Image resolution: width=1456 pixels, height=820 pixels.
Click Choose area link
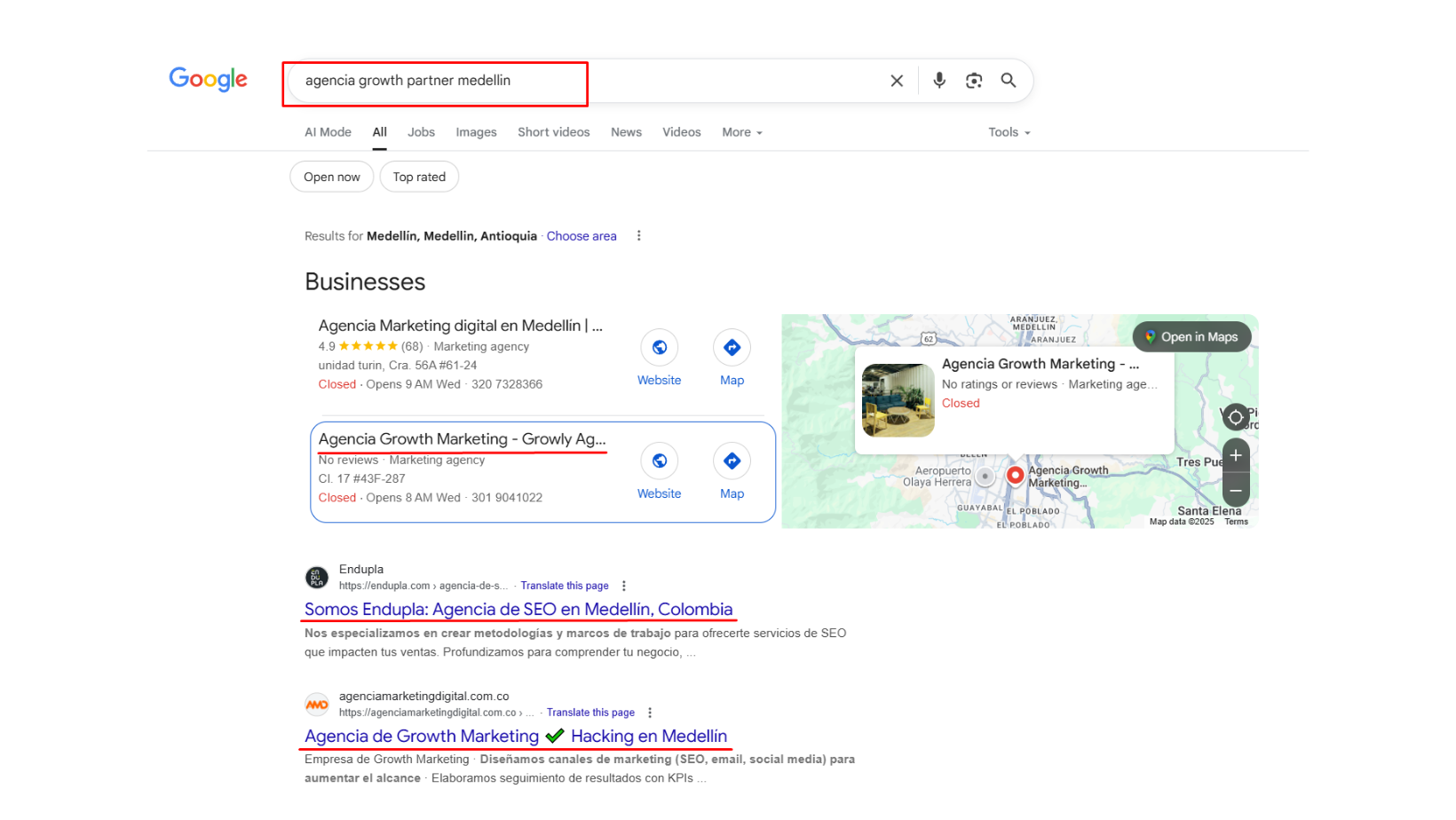(582, 236)
